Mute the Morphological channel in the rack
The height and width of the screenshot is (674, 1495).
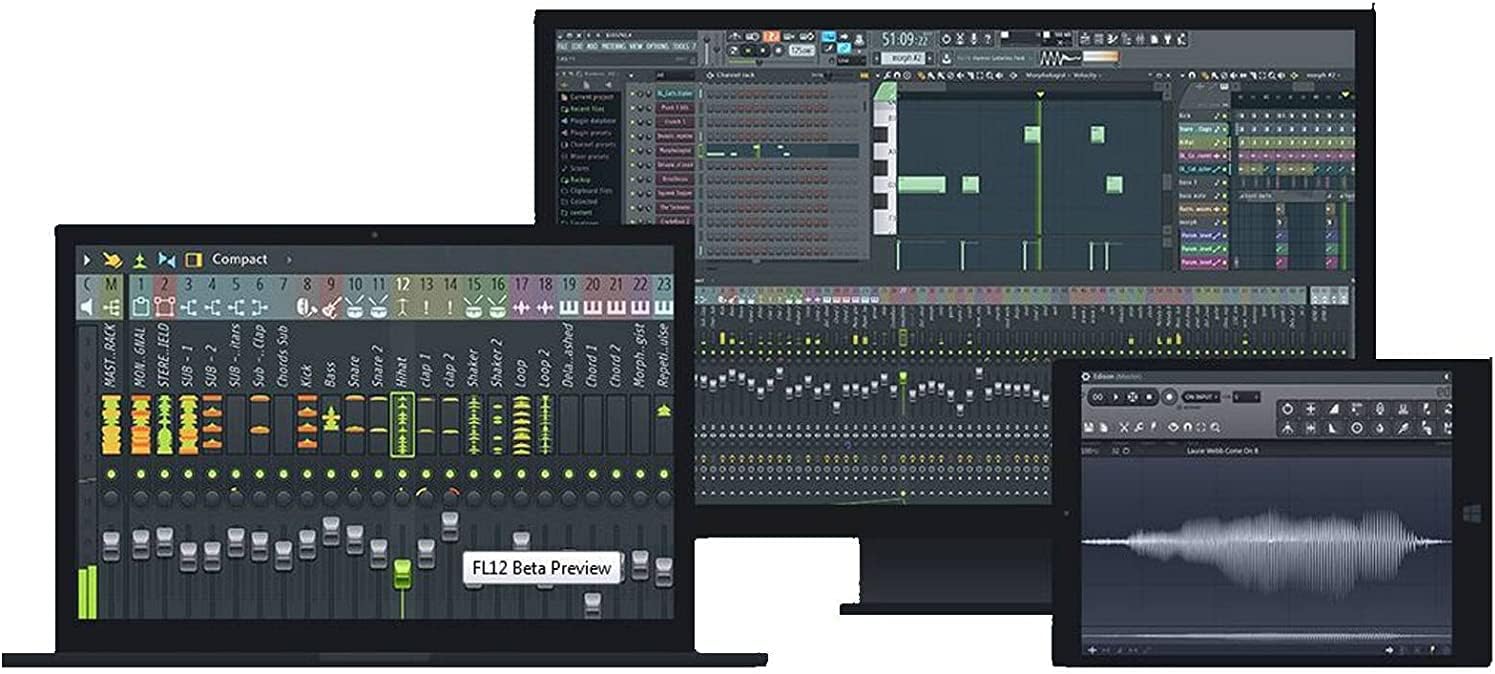click(x=632, y=151)
